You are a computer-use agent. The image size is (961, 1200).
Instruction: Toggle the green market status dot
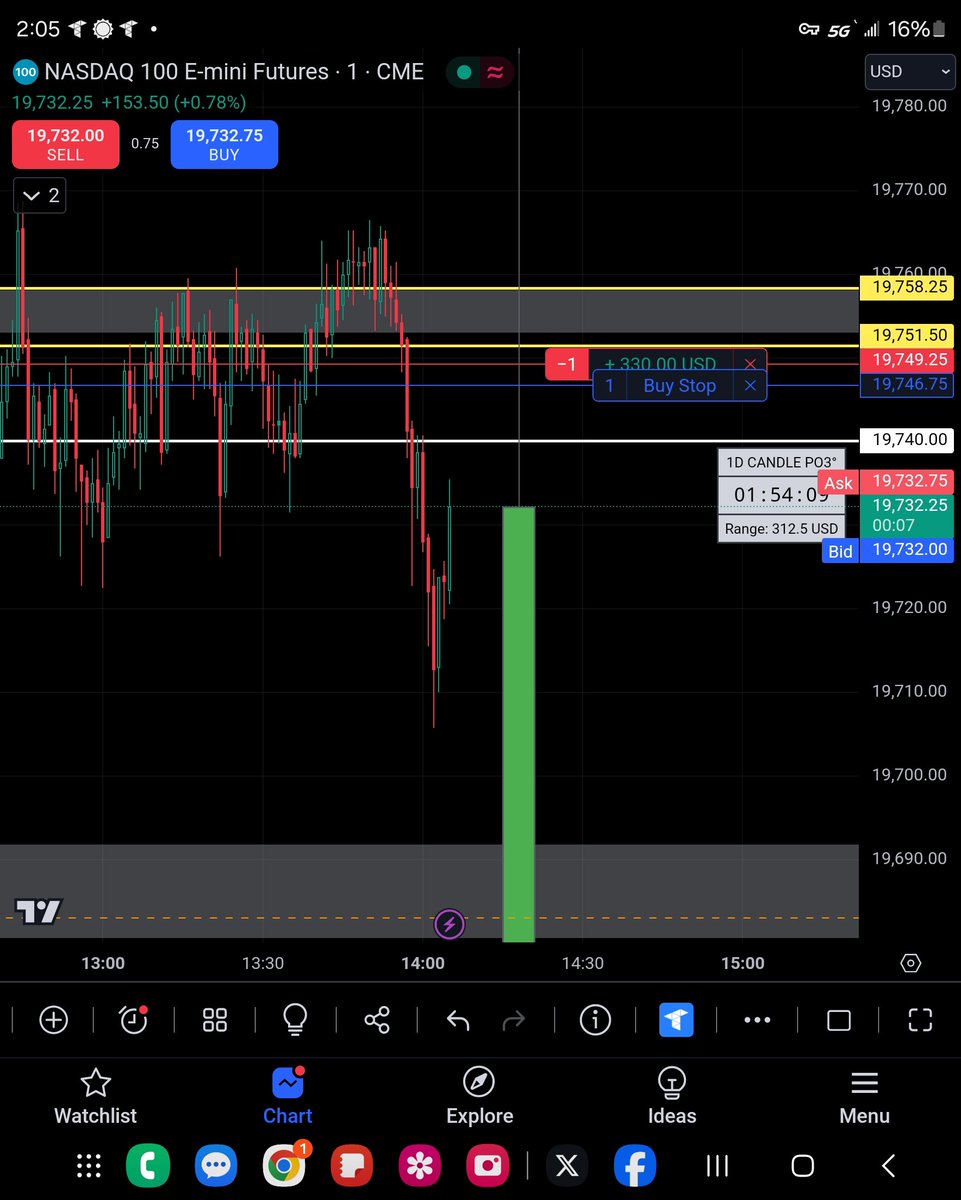point(463,72)
